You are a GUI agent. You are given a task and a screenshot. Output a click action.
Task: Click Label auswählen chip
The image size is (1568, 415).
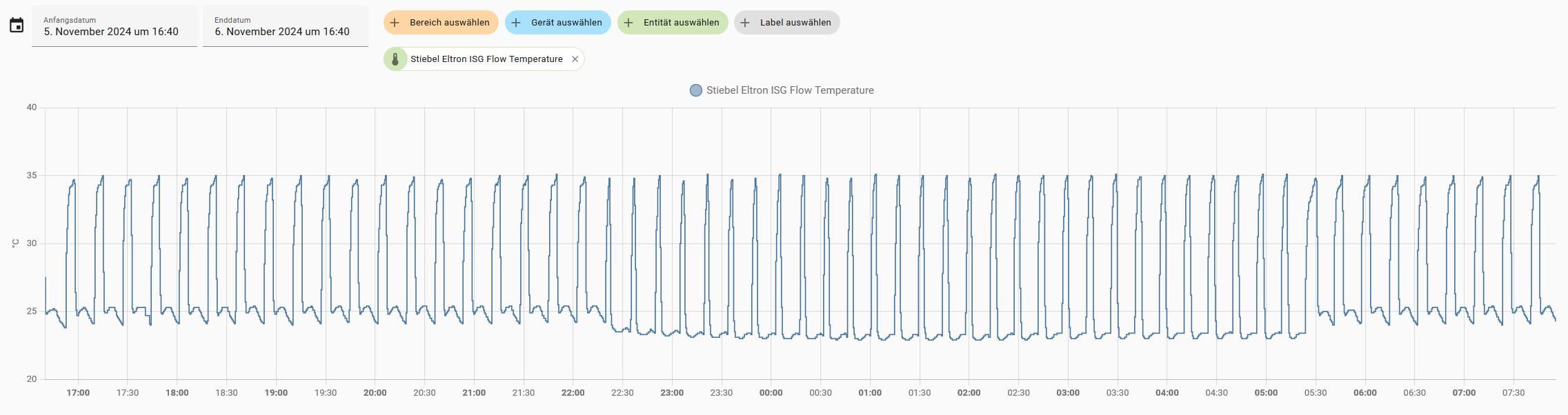(787, 23)
